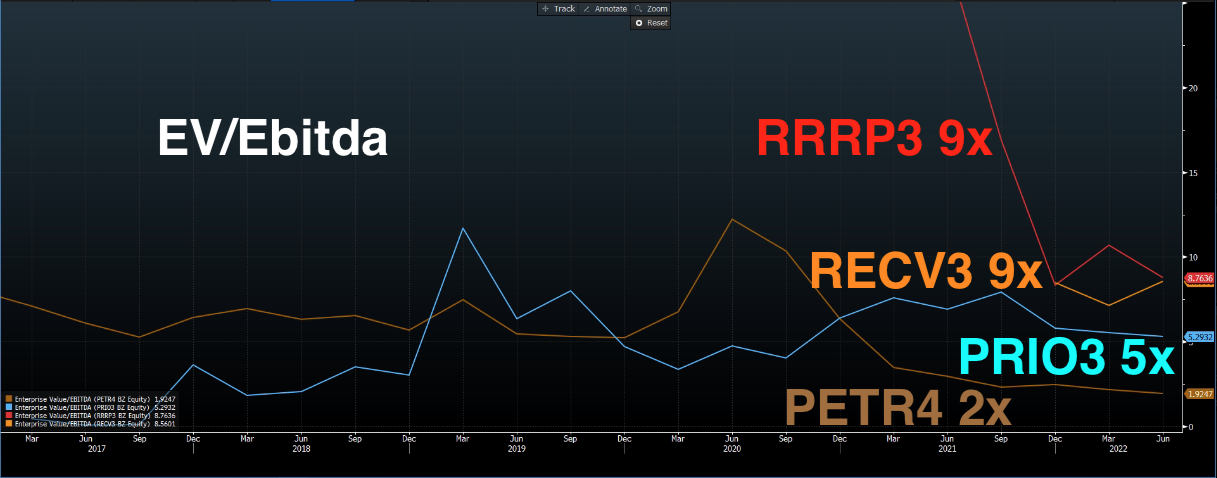Select the red 8.7636 axis value tag
Viewport: 1217px width, 478px height.
coord(1199,278)
